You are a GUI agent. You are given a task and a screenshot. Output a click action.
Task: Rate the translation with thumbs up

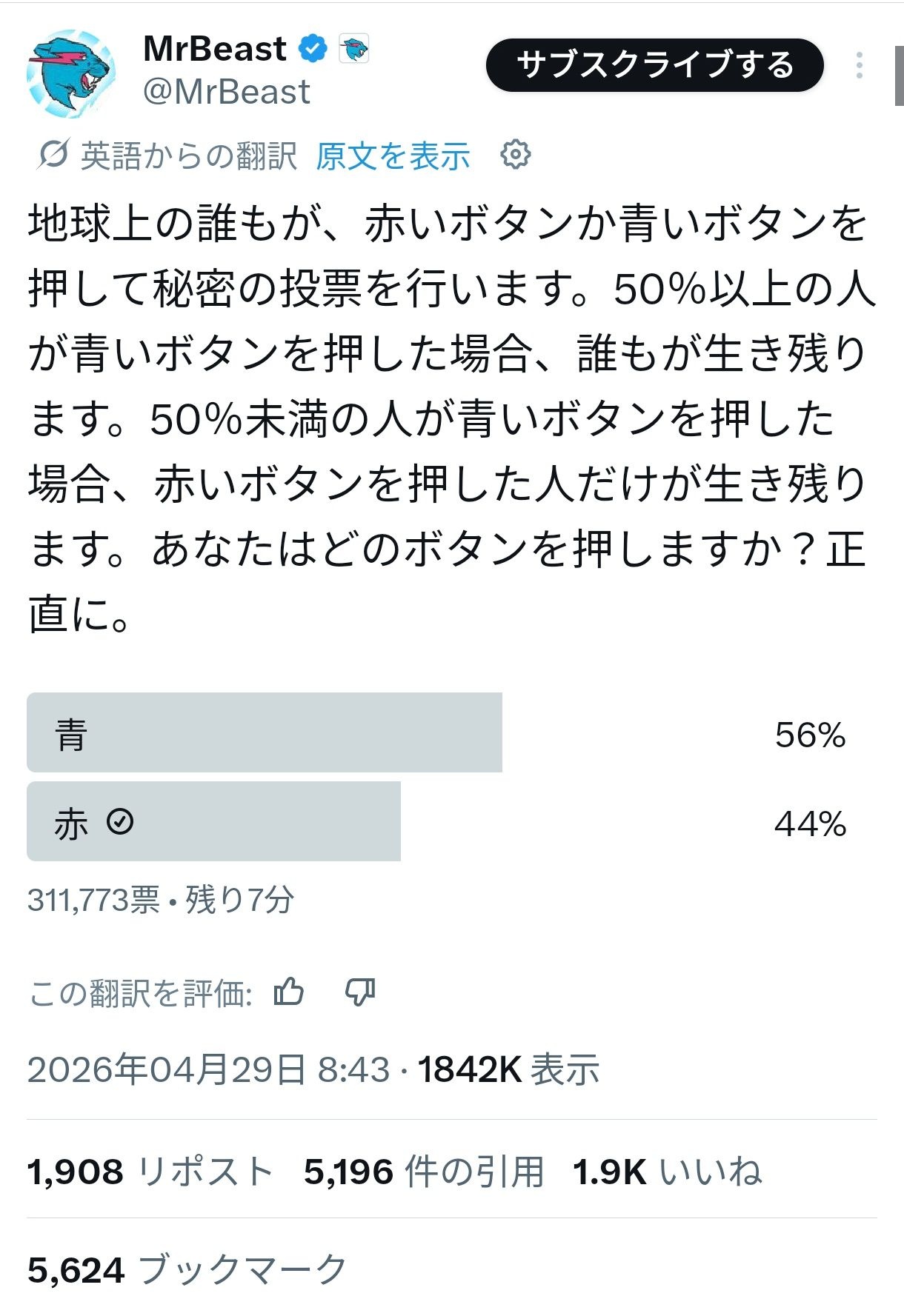coord(288,992)
